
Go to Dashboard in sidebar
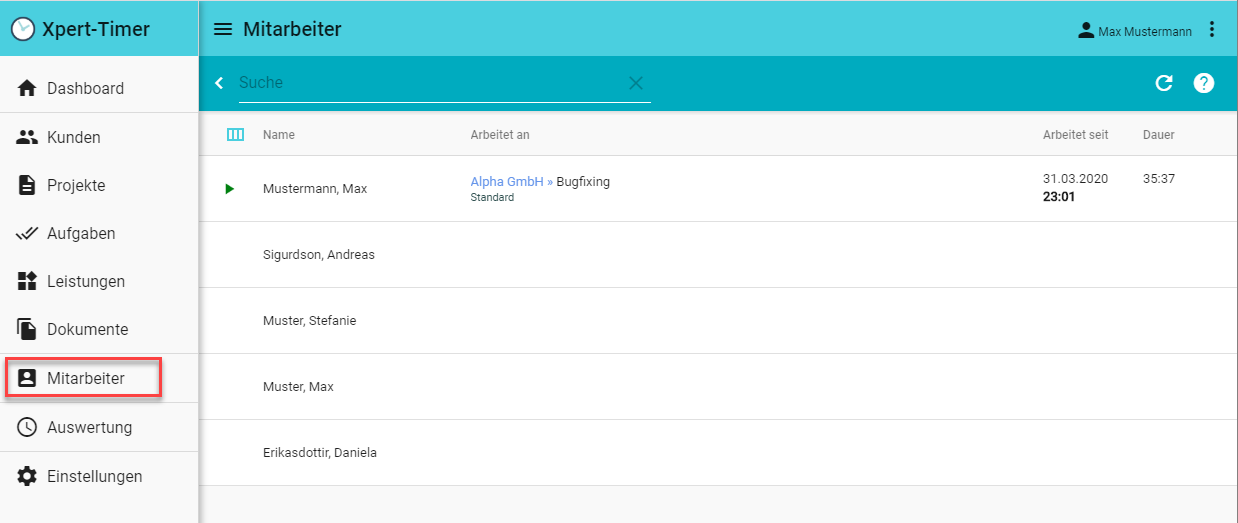coord(85,88)
